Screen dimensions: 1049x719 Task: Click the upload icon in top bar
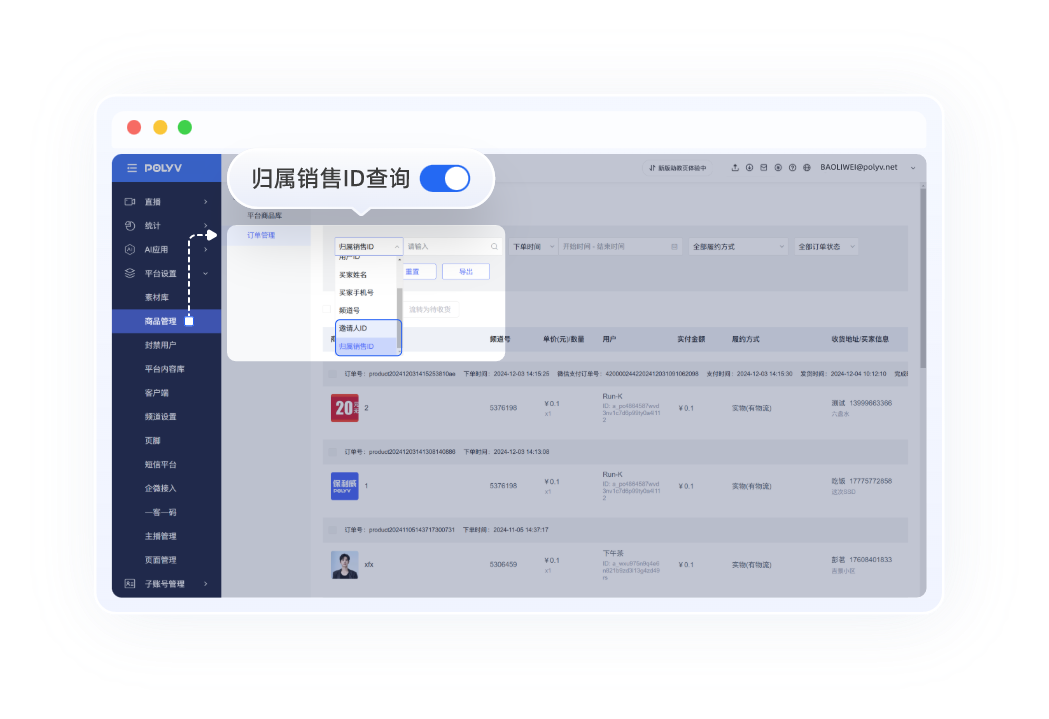point(736,168)
